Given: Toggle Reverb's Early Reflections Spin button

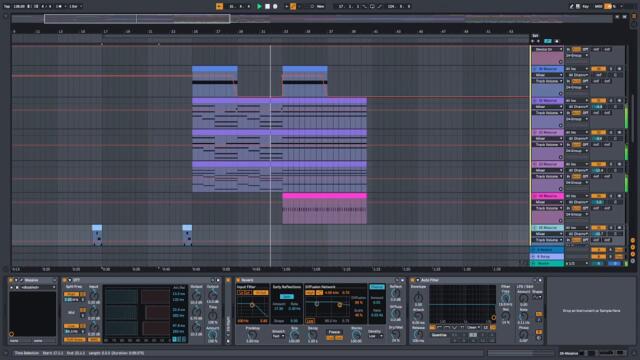Looking at the screenshot, I should 287,297.
